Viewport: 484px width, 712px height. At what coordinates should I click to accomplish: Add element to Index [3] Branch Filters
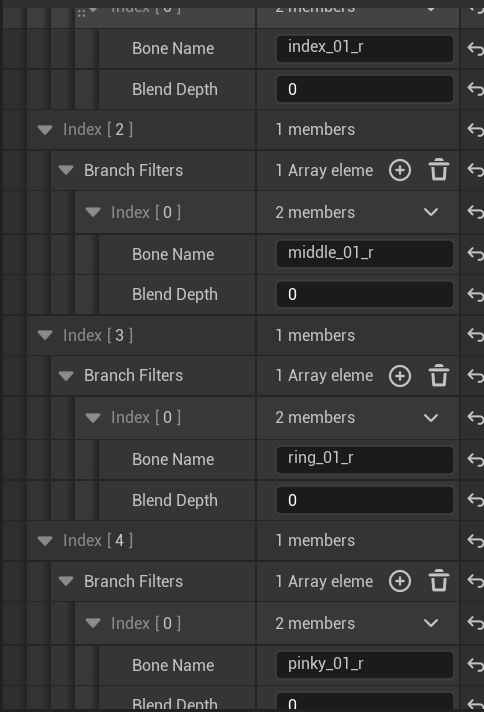pos(400,376)
